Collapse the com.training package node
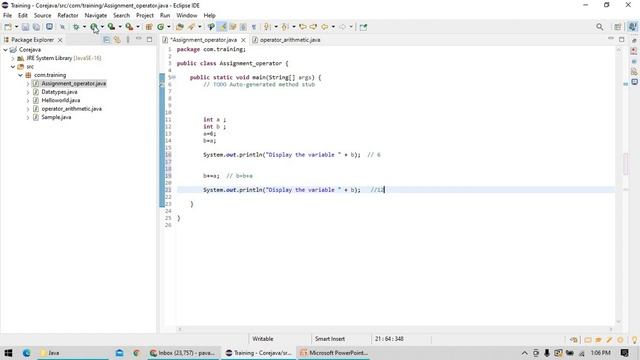This screenshot has height=360, width=640. point(20,75)
